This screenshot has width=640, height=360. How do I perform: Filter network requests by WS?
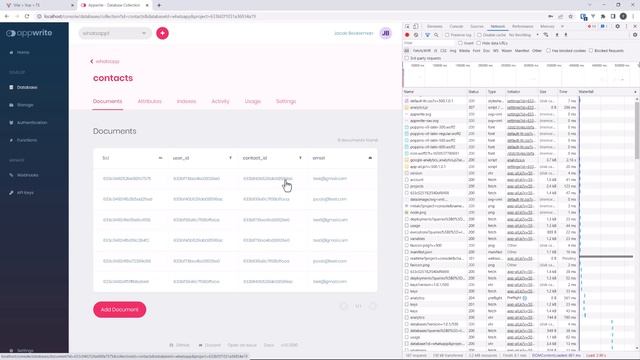click(496, 51)
